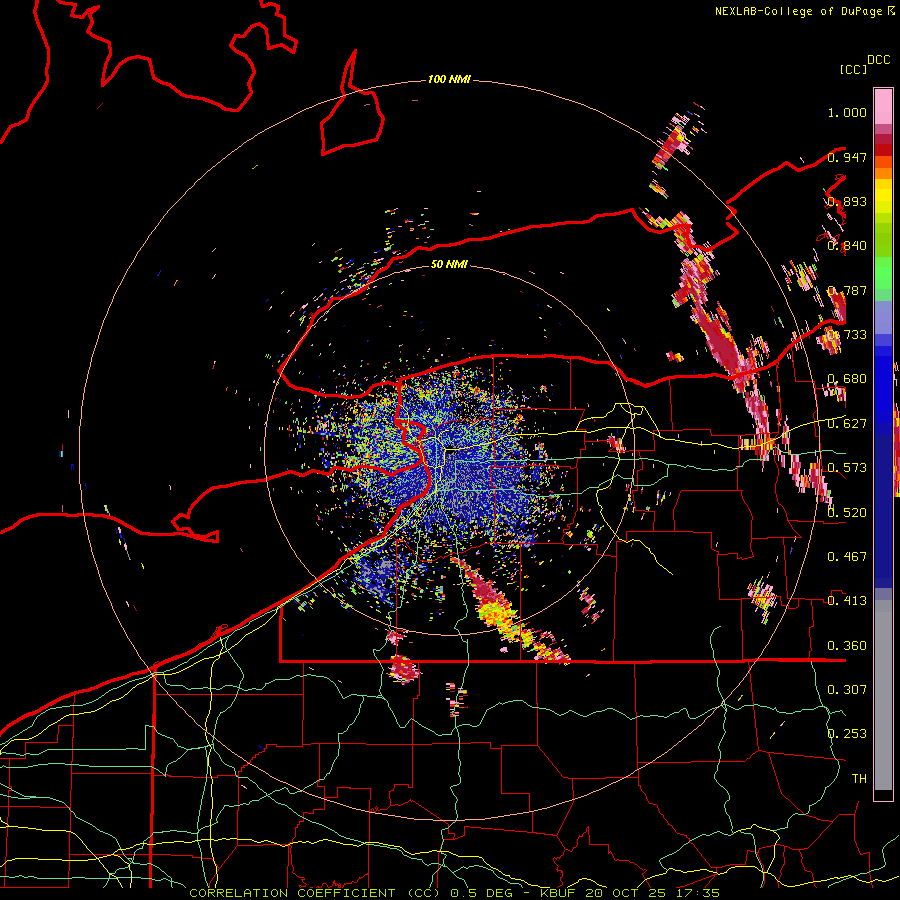The width and height of the screenshot is (900, 900).
Task: Click the "[CC]" unit label by the legend
Action: coord(853,69)
